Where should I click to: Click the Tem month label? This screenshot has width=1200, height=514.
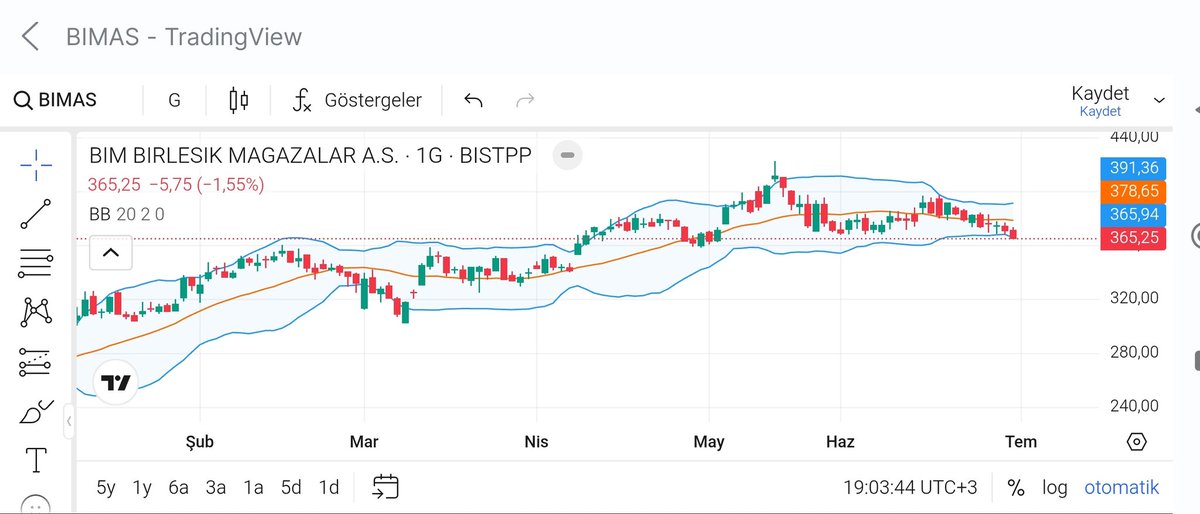(x=1021, y=442)
